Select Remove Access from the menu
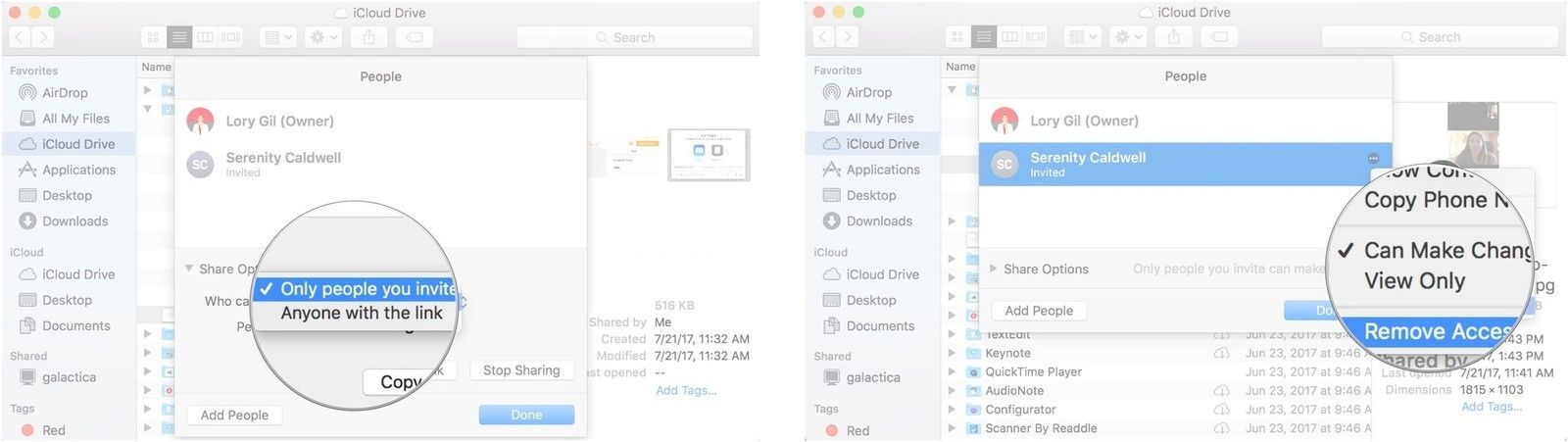Viewport: 1568px width, 442px height. (1436, 331)
